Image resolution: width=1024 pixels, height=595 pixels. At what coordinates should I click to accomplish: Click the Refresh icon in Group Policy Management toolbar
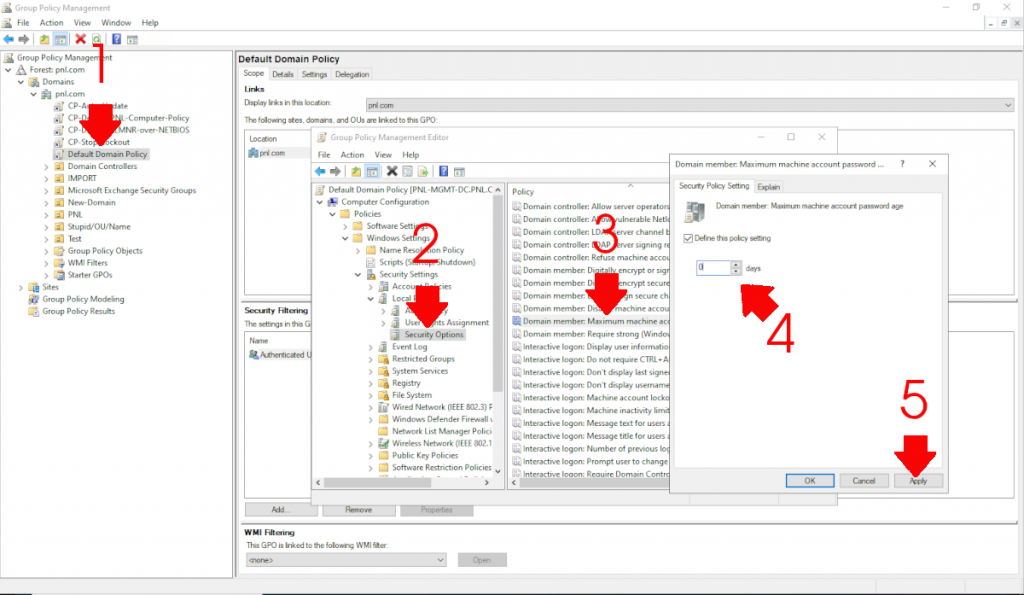click(96, 39)
